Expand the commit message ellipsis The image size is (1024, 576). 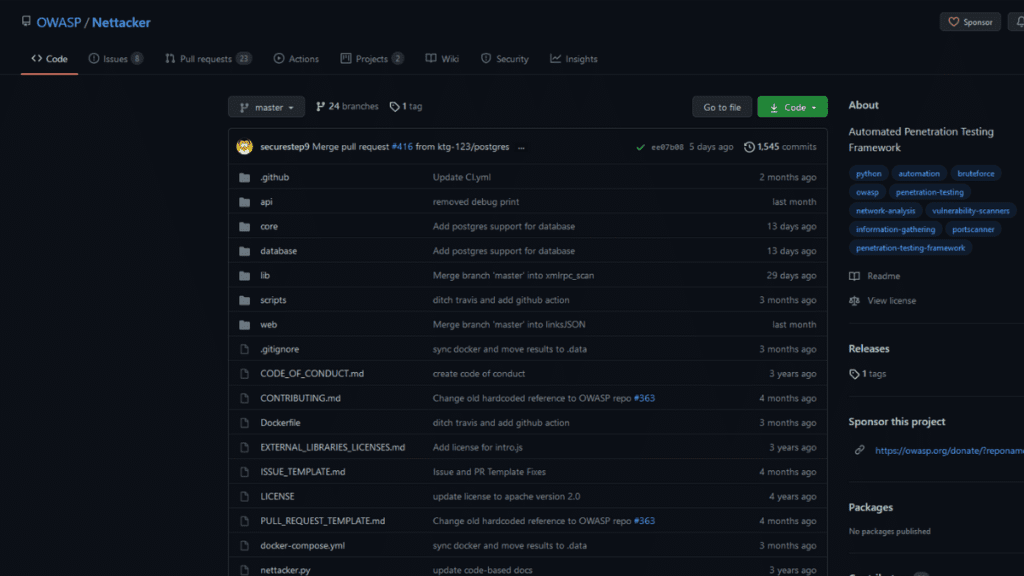(x=521, y=148)
